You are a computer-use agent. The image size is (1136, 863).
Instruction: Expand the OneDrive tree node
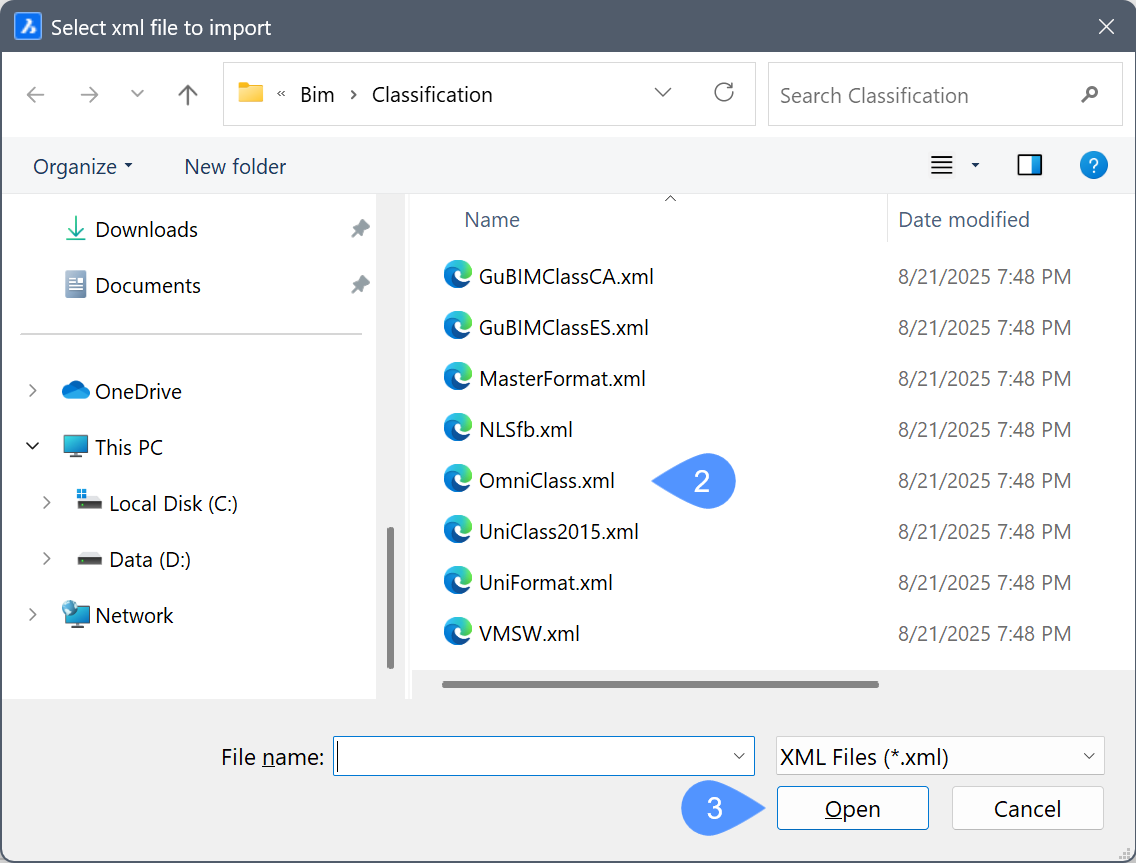click(33, 391)
